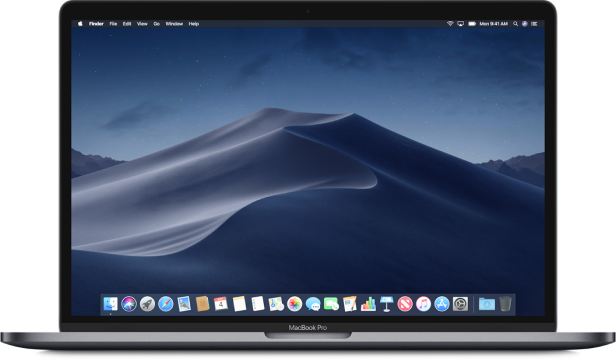Screen dimensions: 616x362
Task: Launch the Numbers chart icon
Action: click(x=368, y=304)
